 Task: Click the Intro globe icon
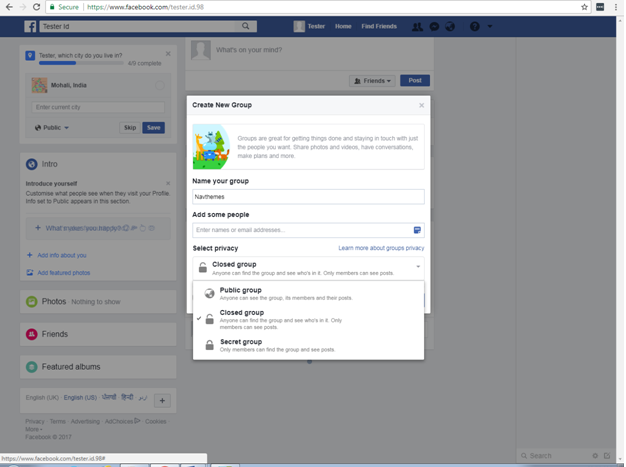pyautogui.click(x=32, y=164)
